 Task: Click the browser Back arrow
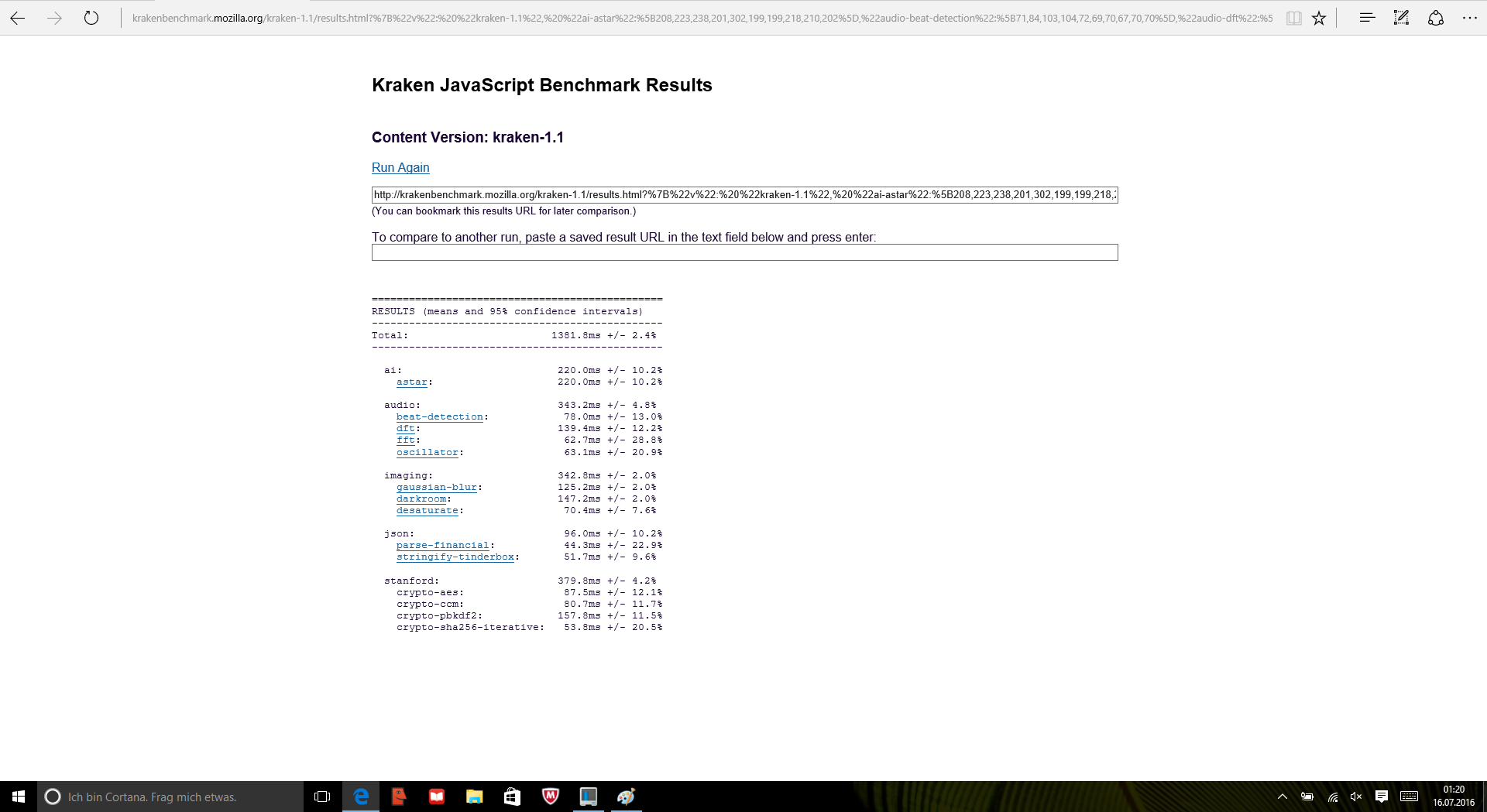17,18
